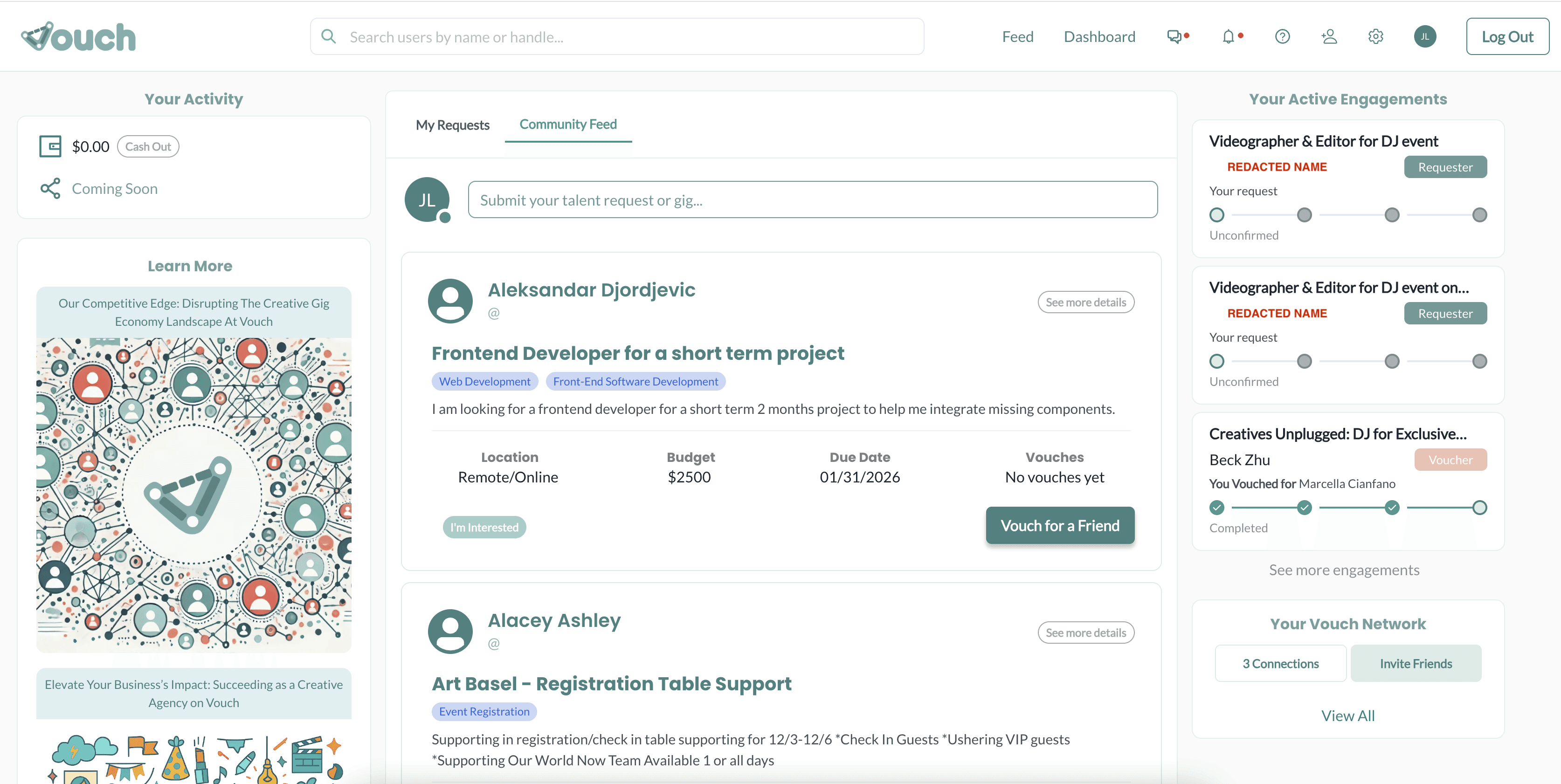The height and width of the screenshot is (784, 1561).
Task: Open the add user profile icon
Action: pos(1329,37)
